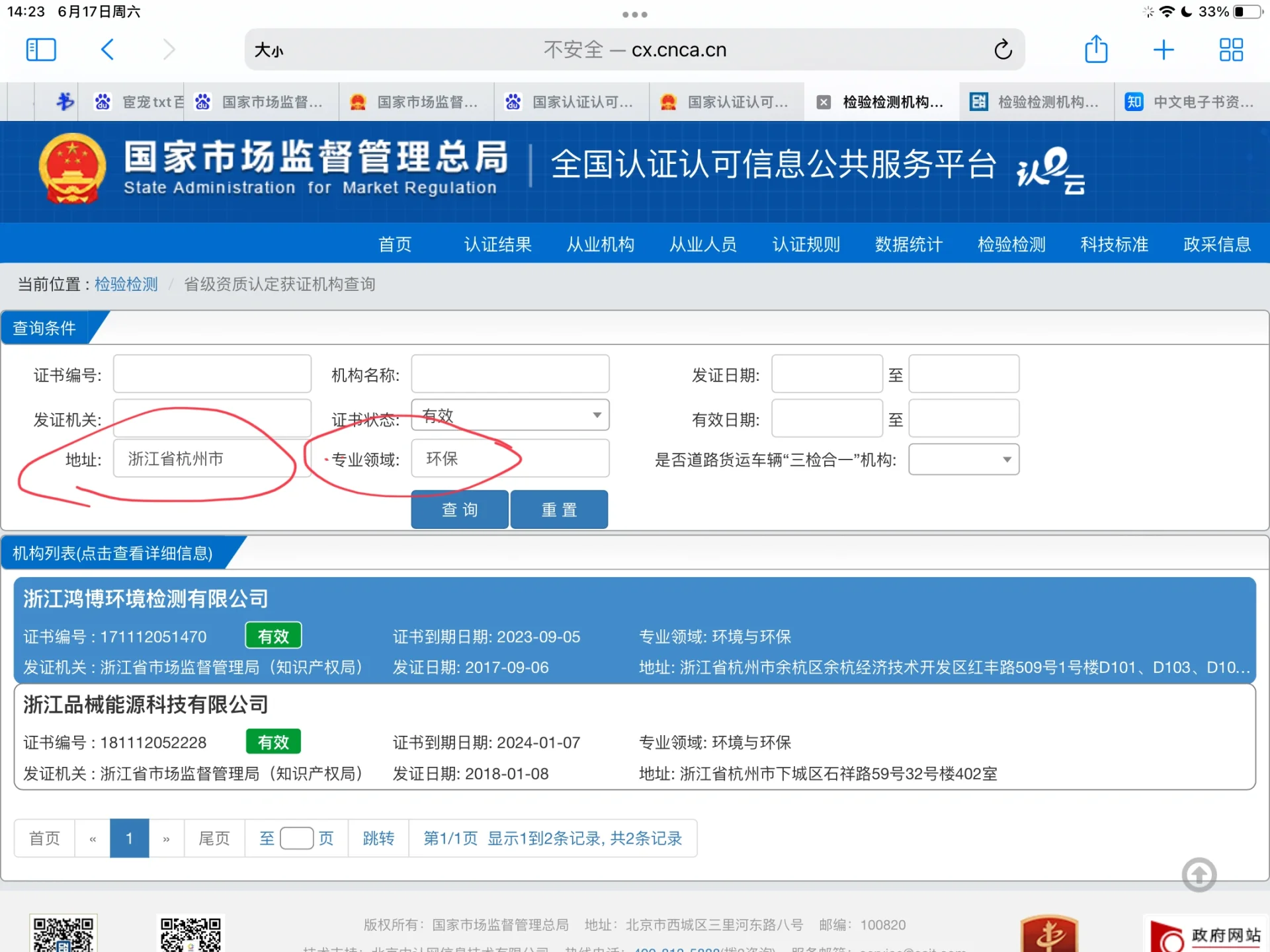The height and width of the screenshot is (952, 1270).
Task: Select the 从业机构 navigation item
Action: (600, 244)
